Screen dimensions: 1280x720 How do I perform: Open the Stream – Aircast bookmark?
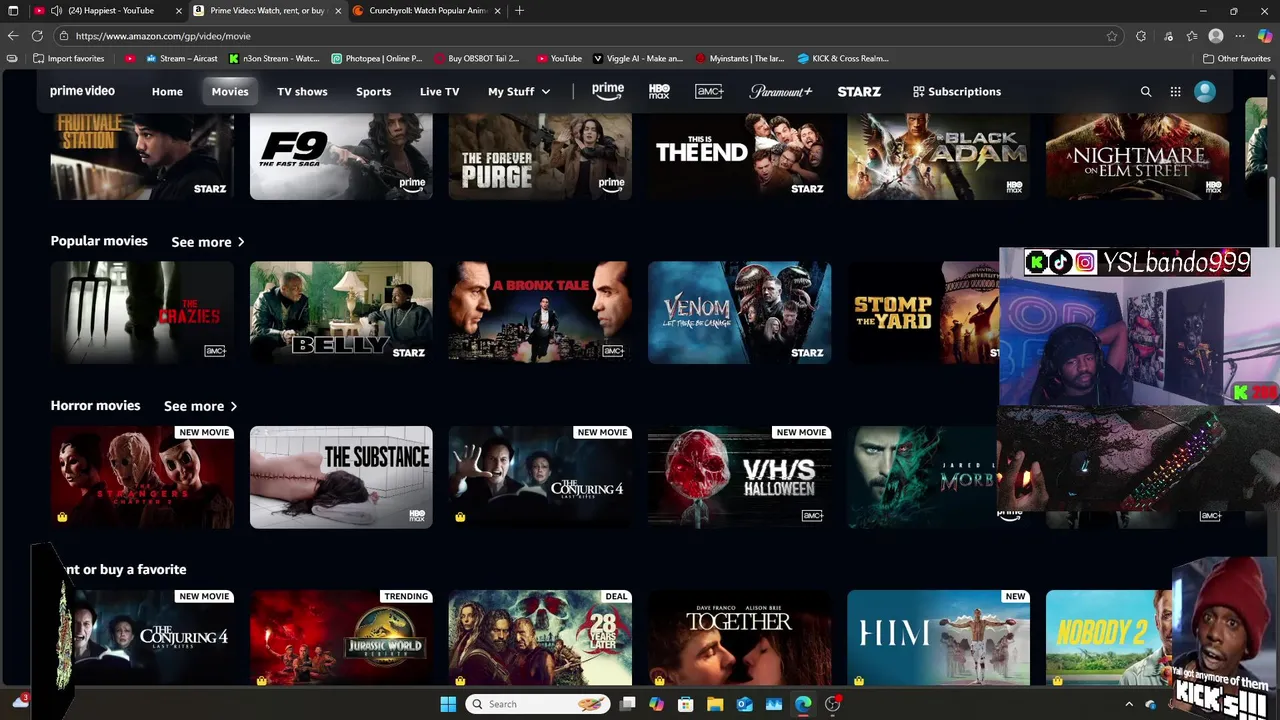click(181, 58)
